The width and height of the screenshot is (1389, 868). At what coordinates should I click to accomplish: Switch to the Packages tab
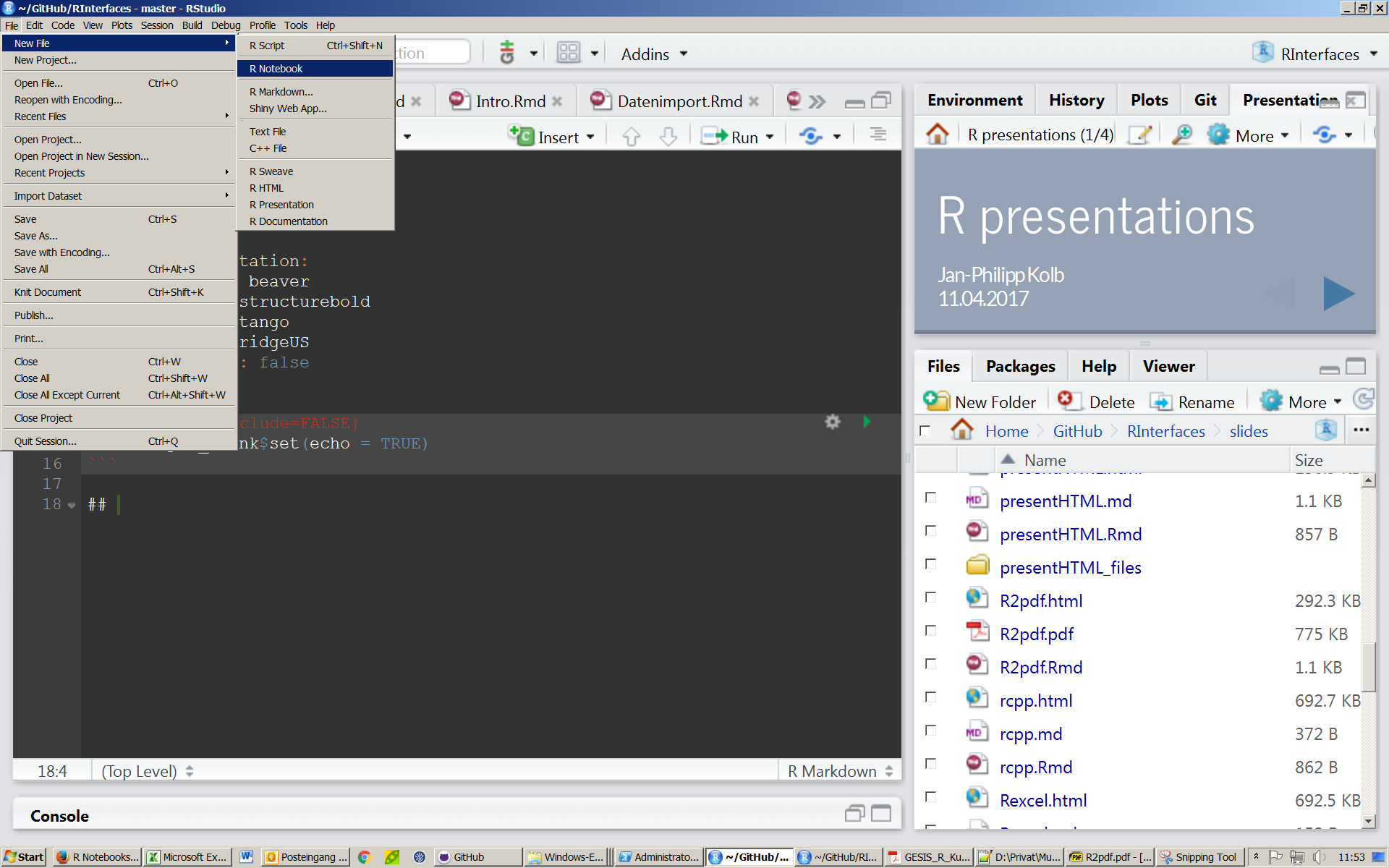click(1020, 367)
